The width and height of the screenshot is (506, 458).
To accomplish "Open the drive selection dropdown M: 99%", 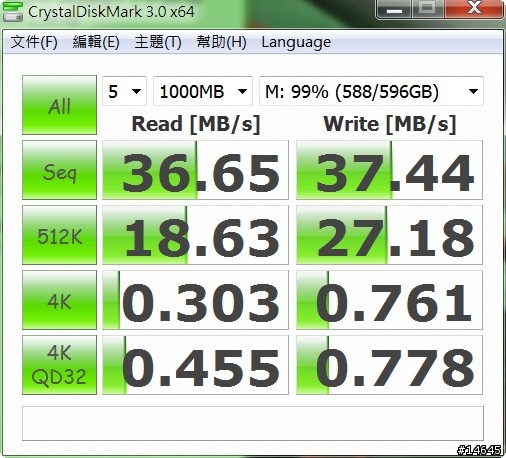I will point(371,91).
